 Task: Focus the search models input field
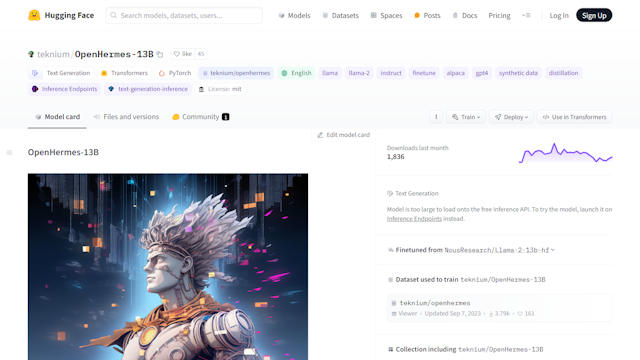point(184,16)
